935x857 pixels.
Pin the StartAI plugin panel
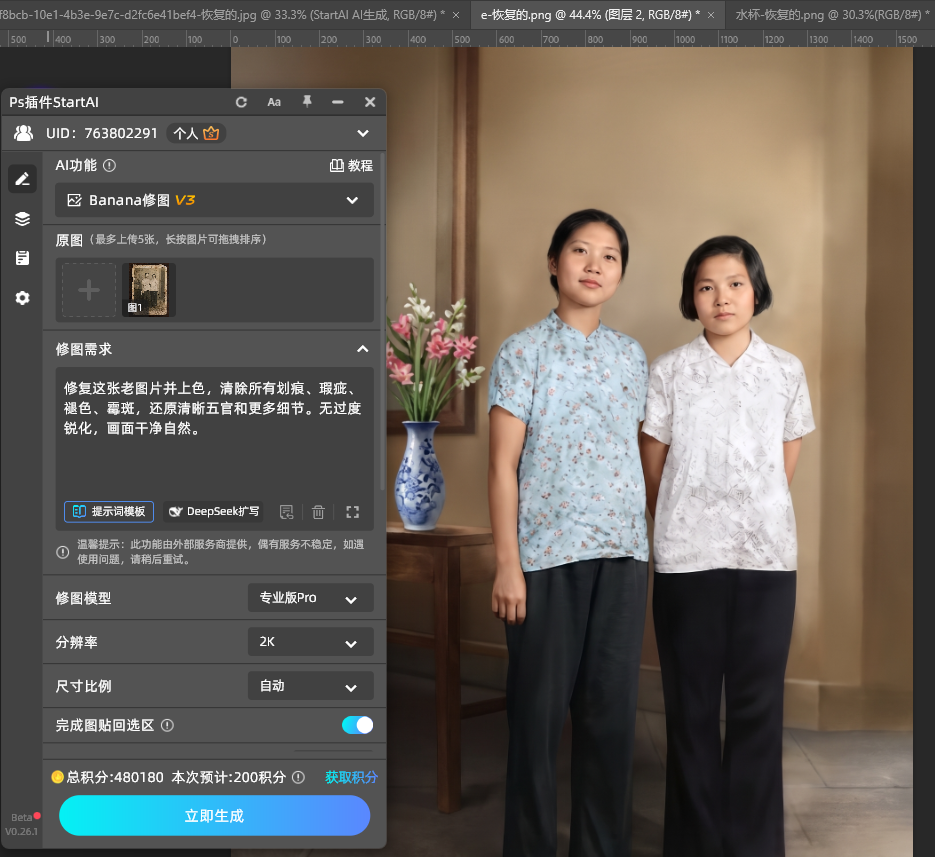point(306,101)
